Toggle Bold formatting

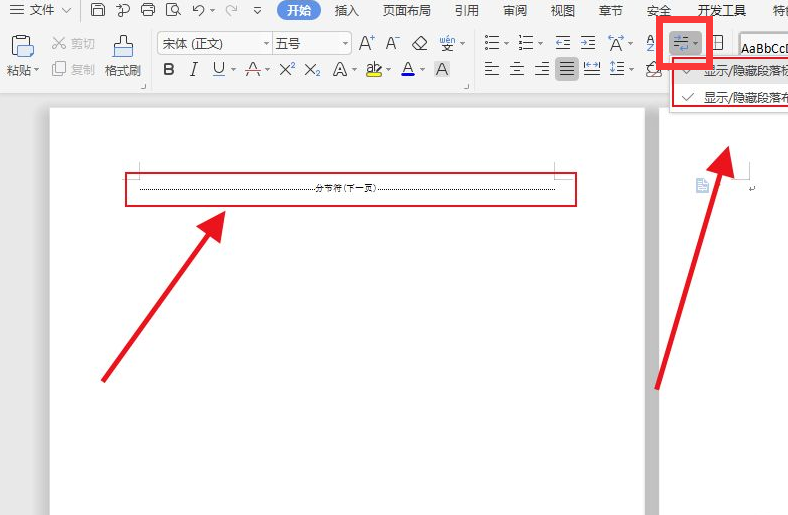point(169,69)
